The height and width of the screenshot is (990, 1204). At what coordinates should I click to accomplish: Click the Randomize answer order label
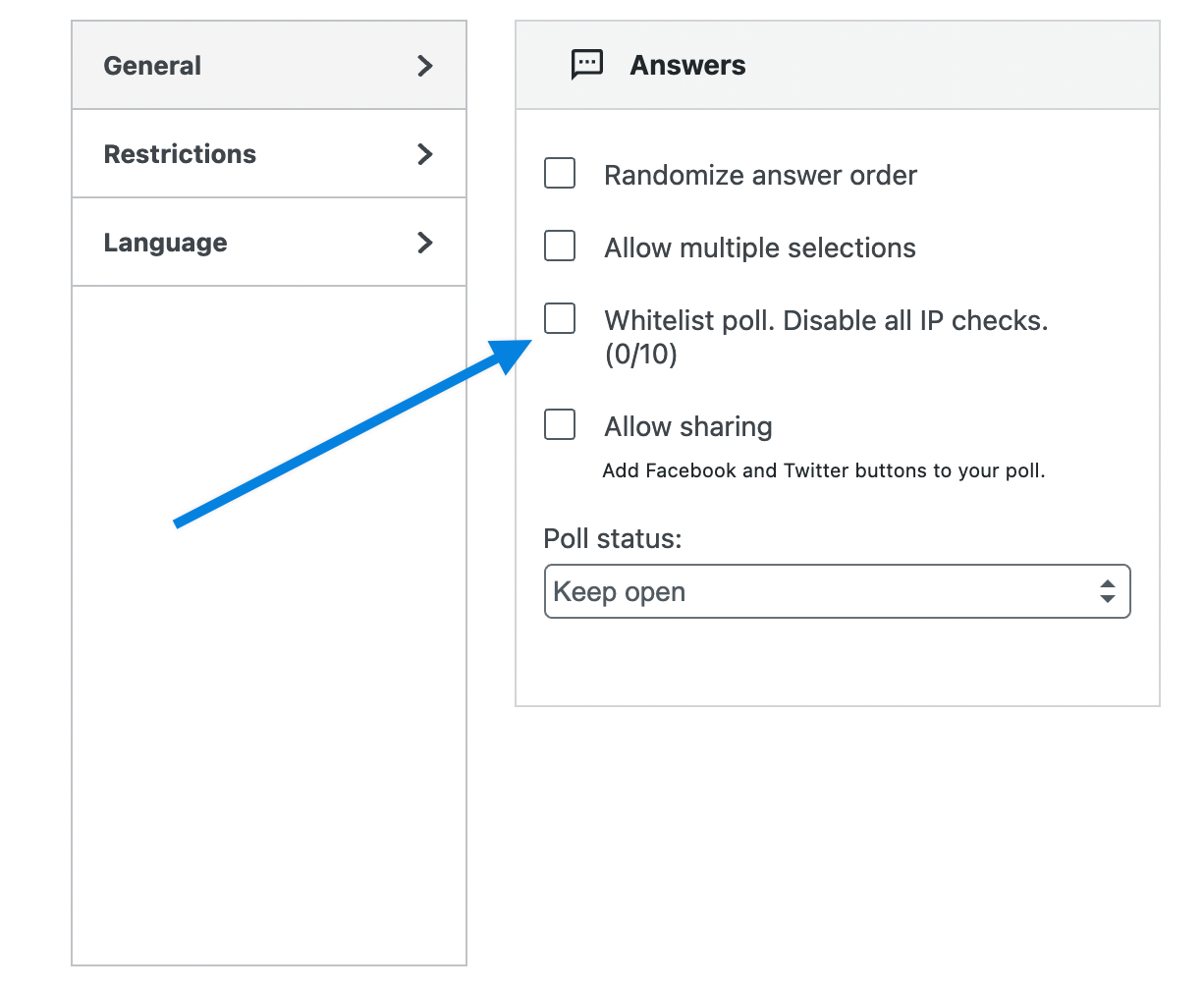coord(759,175)
